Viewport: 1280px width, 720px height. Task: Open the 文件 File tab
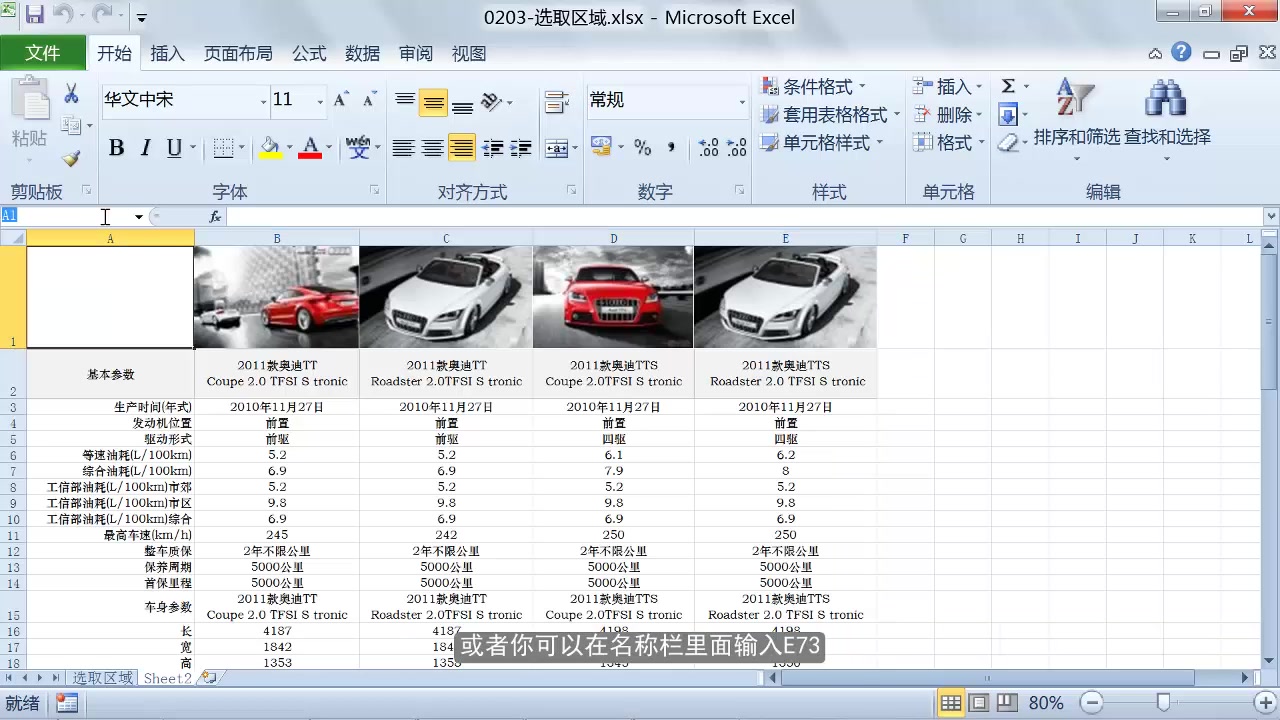coord(43,53)
